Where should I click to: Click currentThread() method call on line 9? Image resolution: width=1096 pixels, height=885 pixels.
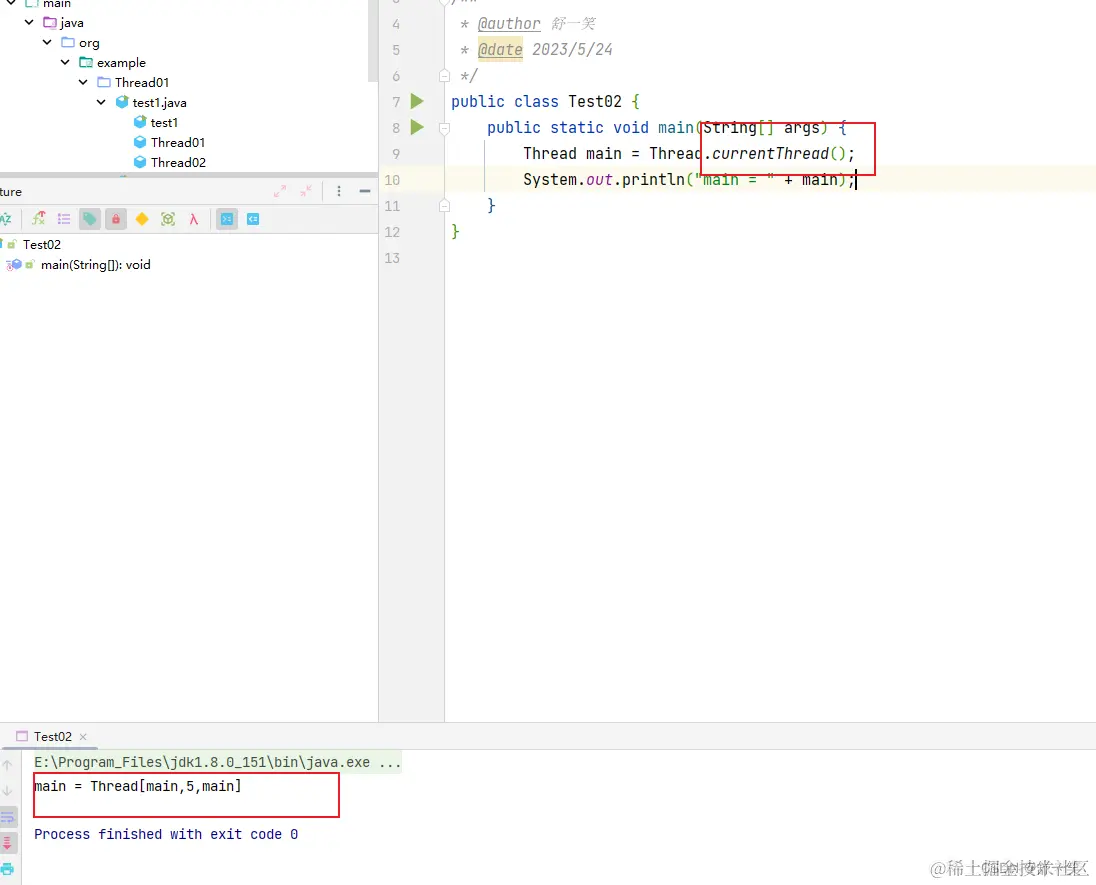779,154
